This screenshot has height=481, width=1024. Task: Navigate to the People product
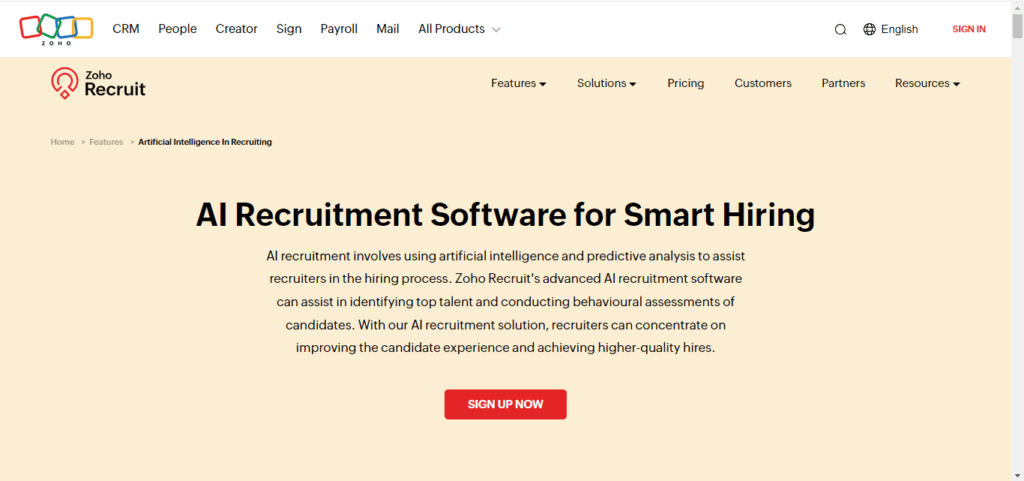(177, 29)
